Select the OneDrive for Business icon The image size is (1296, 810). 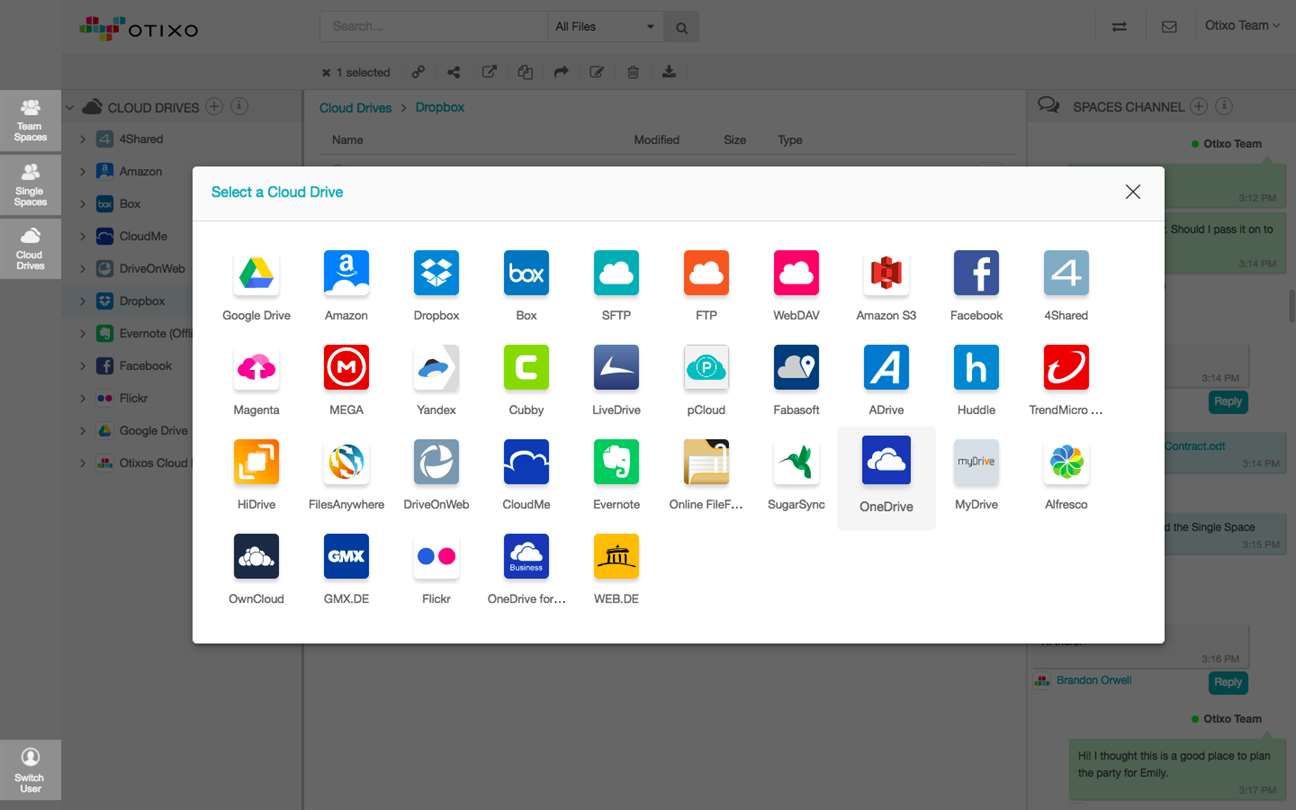coord(526,556)
